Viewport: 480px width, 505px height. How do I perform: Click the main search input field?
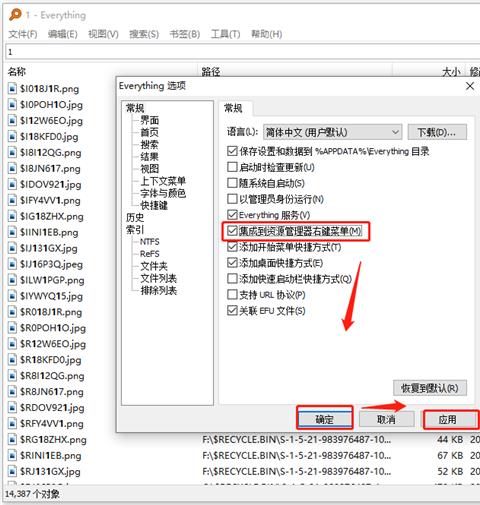pyautogui.click(x=242, y=52)
